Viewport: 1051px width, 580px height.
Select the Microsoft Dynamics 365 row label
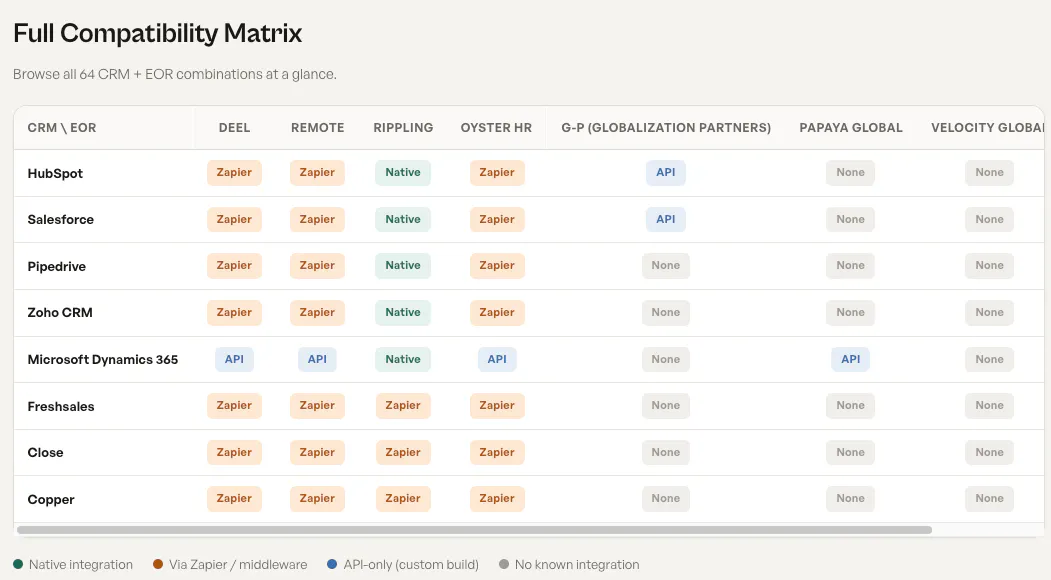pos(103,359)
